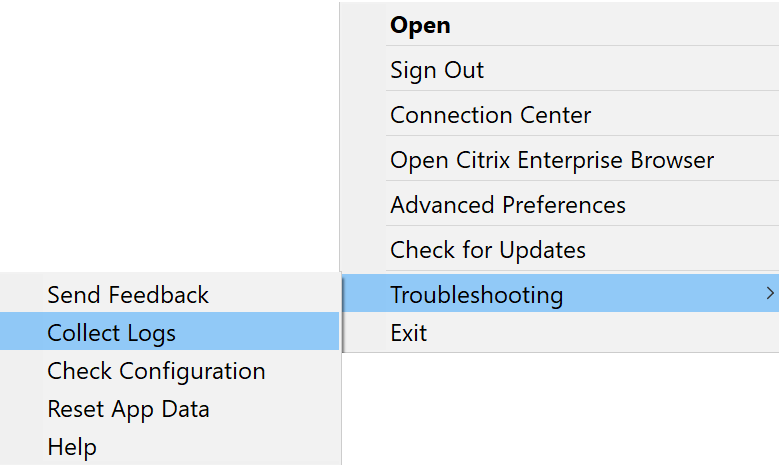Select Sign Out from the menu
This screenshot has height=465, width=780.
coord(437,70)
